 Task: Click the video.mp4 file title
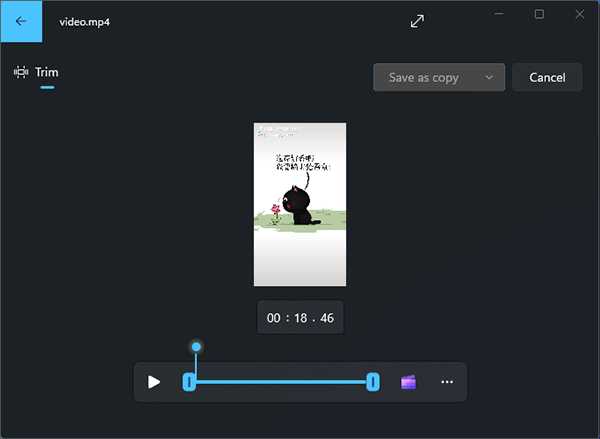(85, 22)
